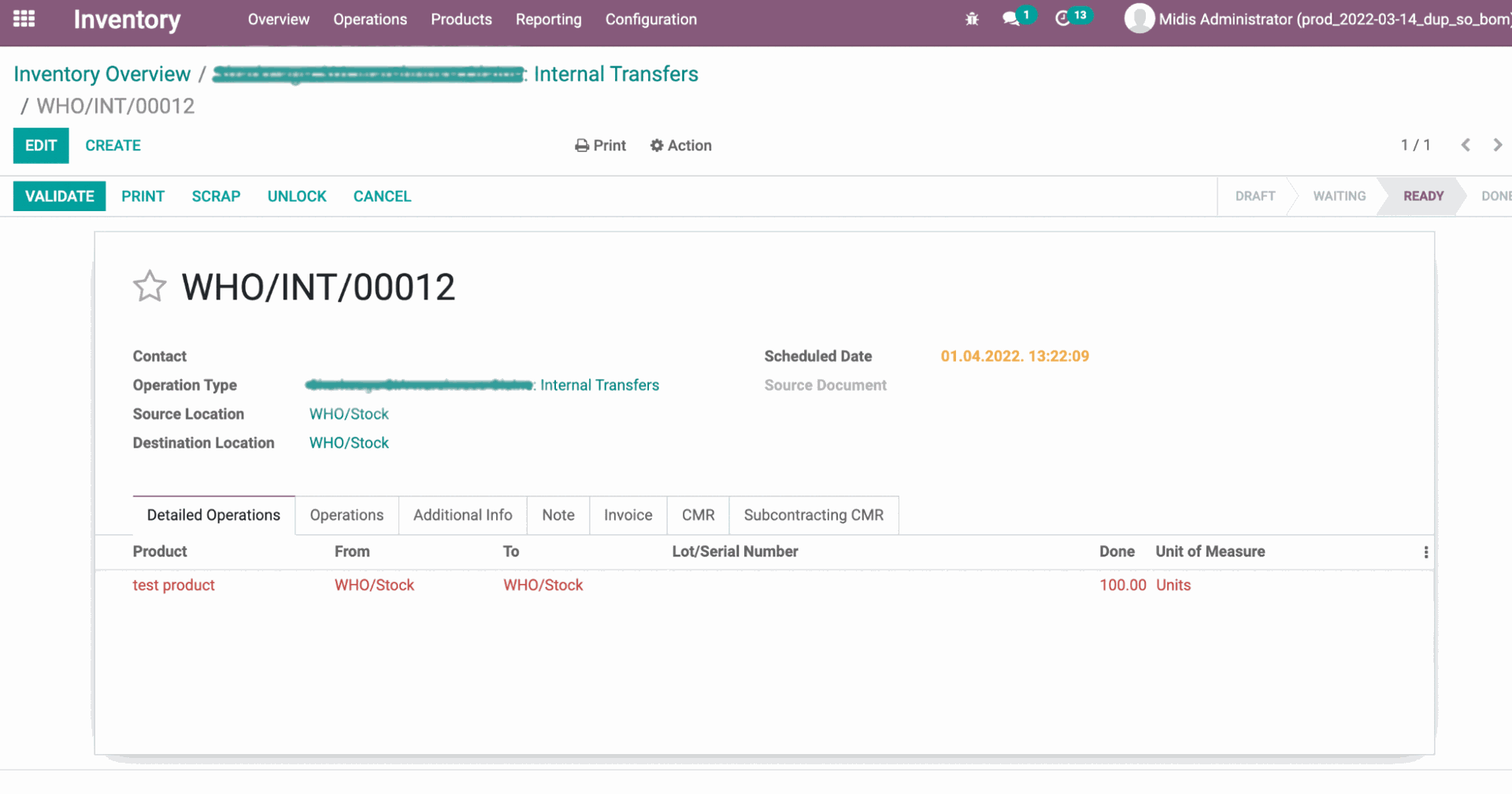The height and width of the screenshot is (795, 1512).
Task: Open the Reporting menu
Action: [548, 20]
